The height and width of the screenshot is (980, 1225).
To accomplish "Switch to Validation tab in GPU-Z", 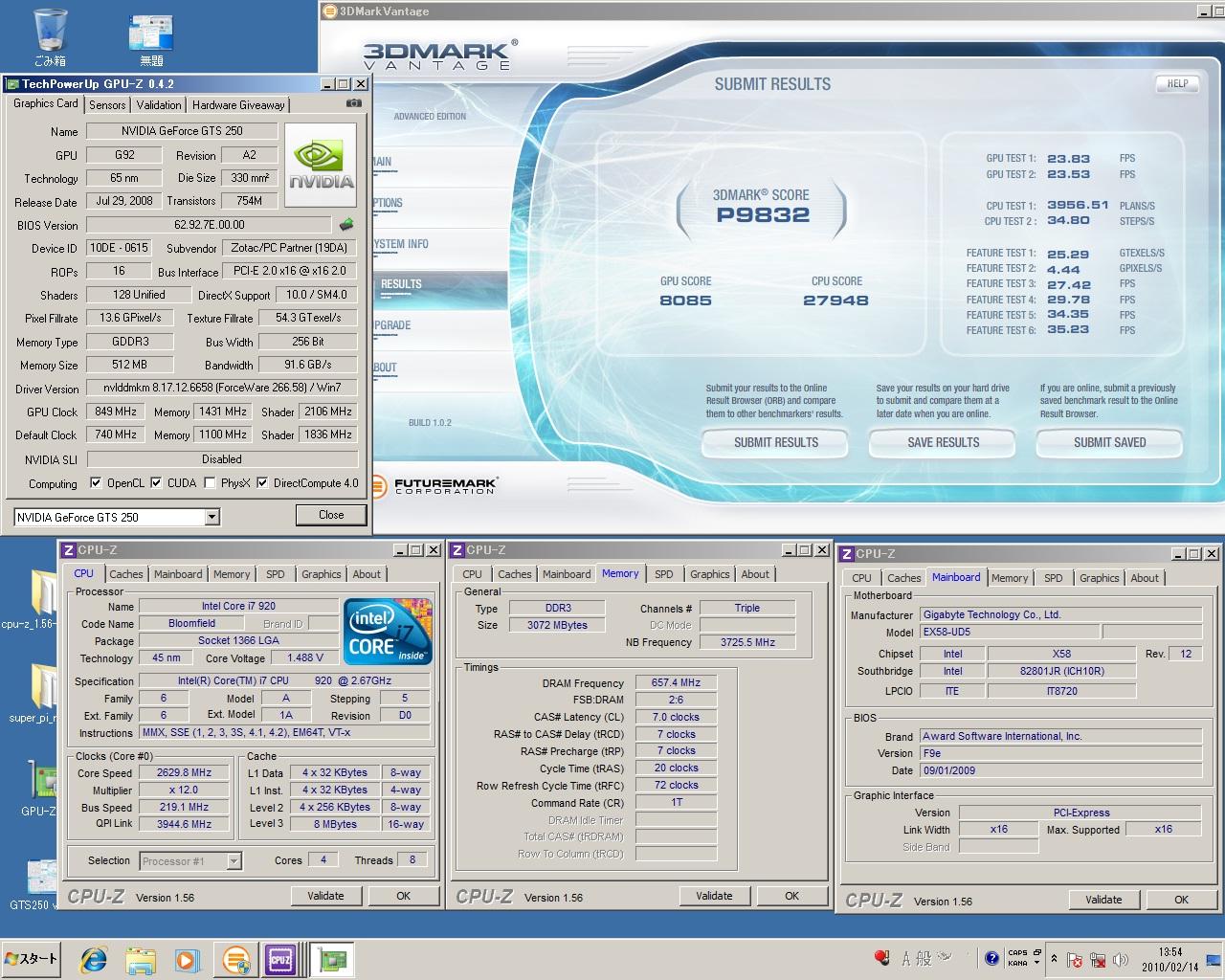I will click(158, 105).
